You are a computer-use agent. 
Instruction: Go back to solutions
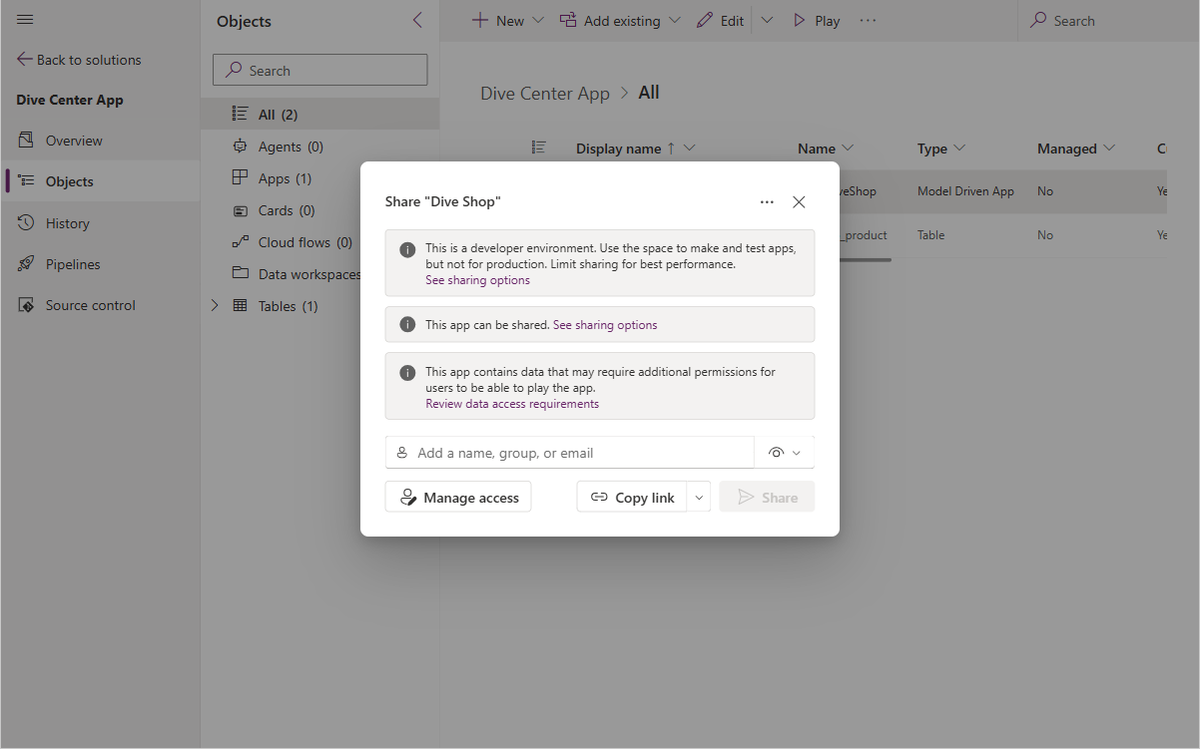point(79,60)
